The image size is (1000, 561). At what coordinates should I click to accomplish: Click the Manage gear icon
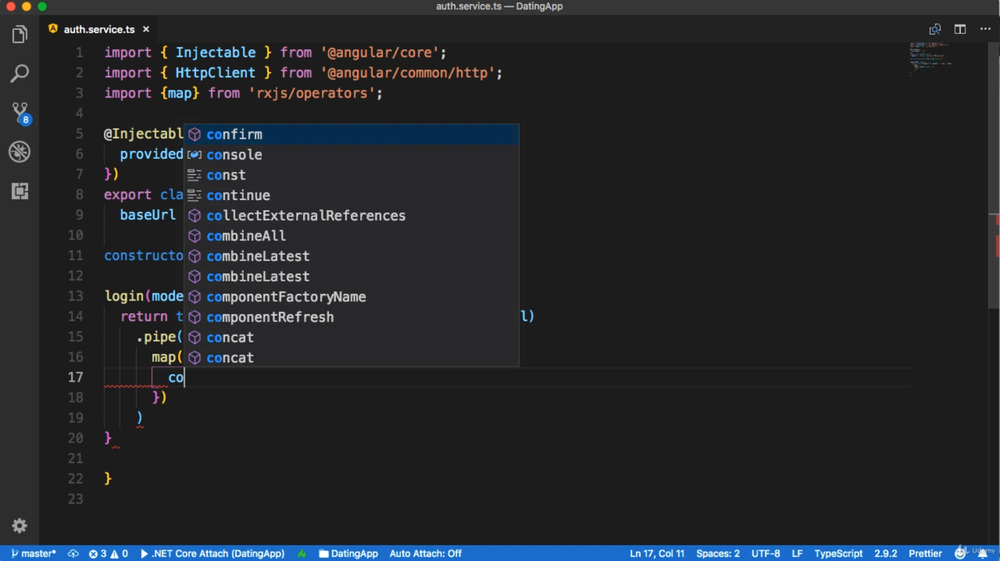tap(19, 526)
